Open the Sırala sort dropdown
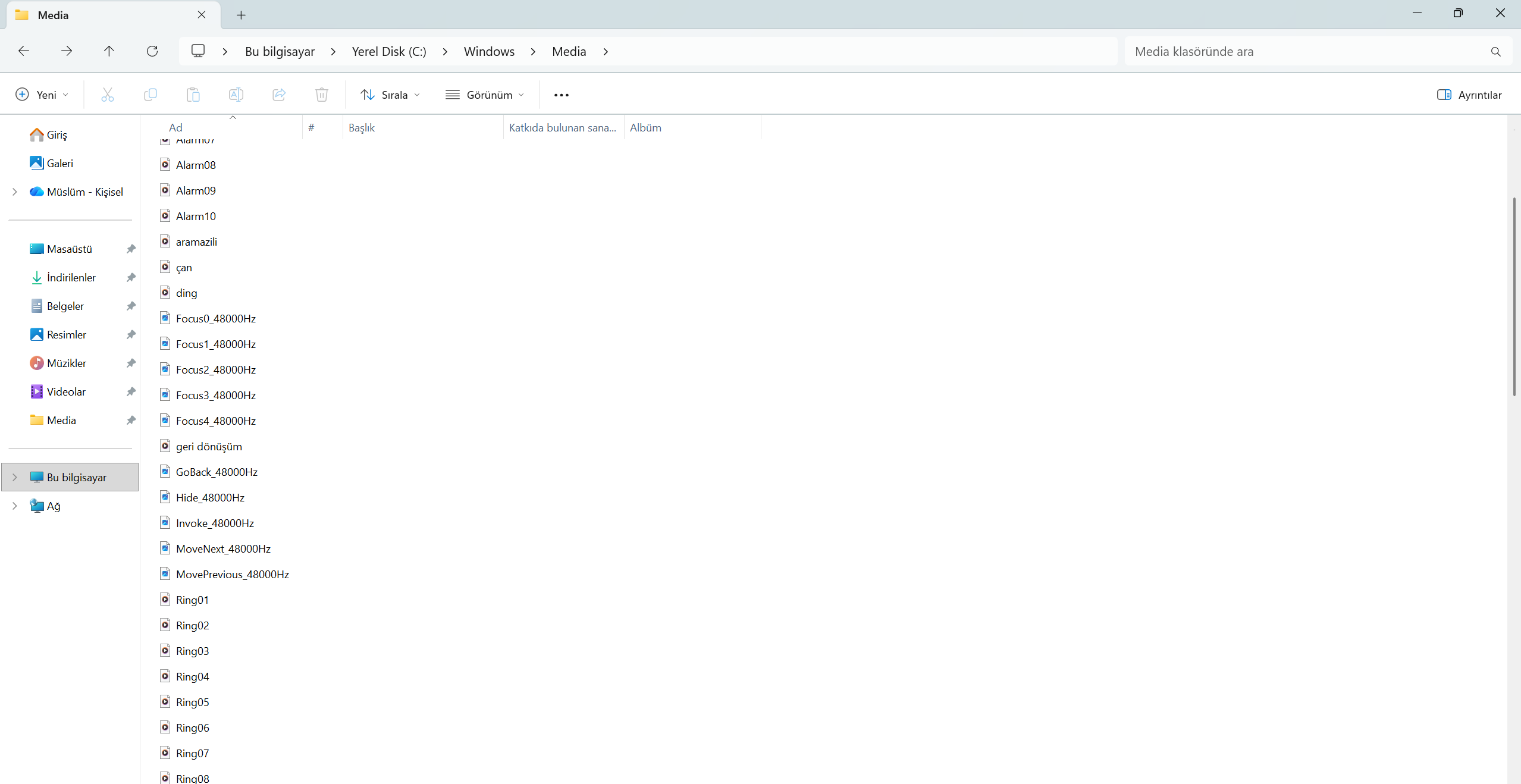Image resolution: width=1521 pixels, height=784 pixels. [390, 95]
